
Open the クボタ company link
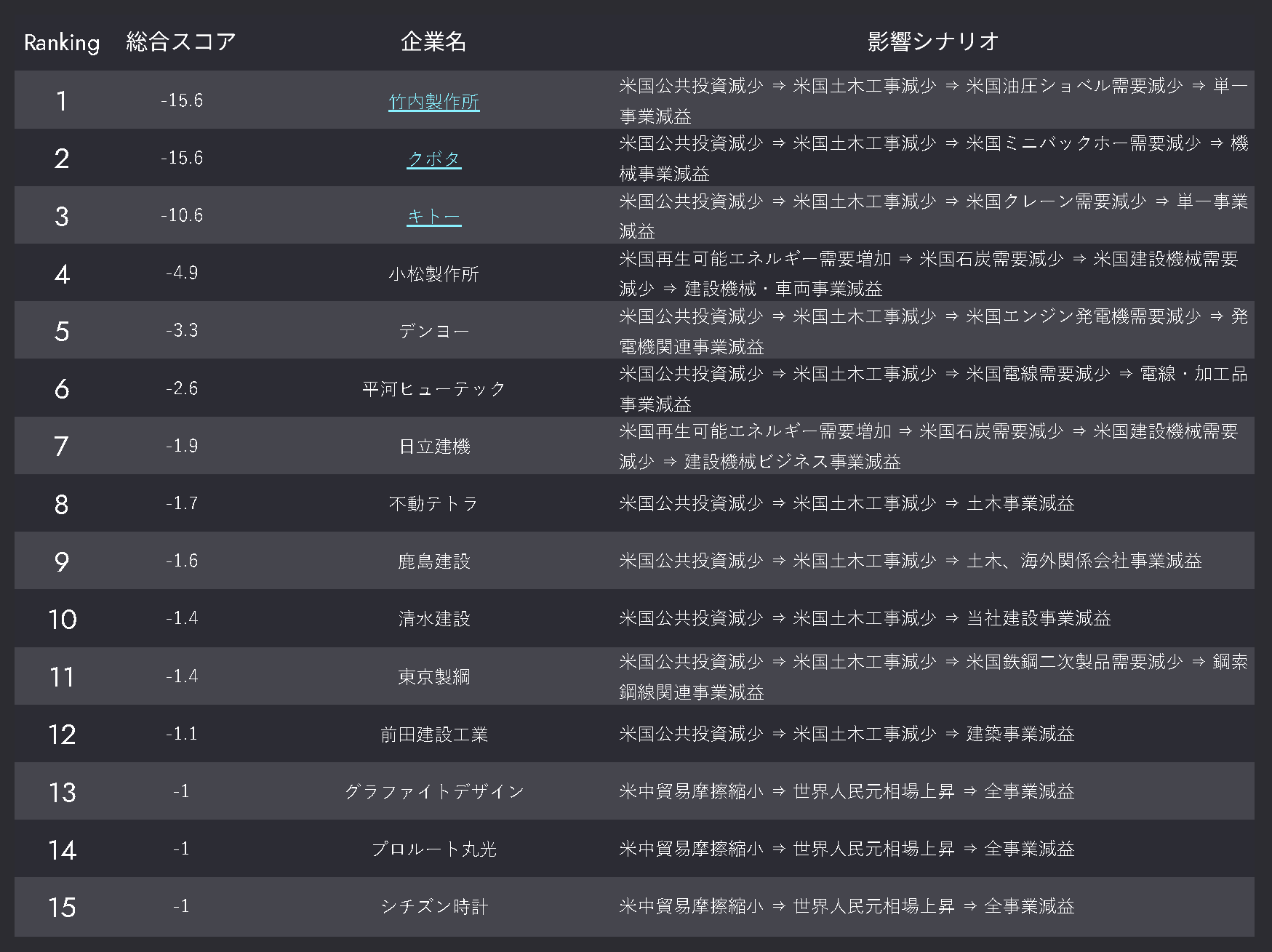coord(433,159)
